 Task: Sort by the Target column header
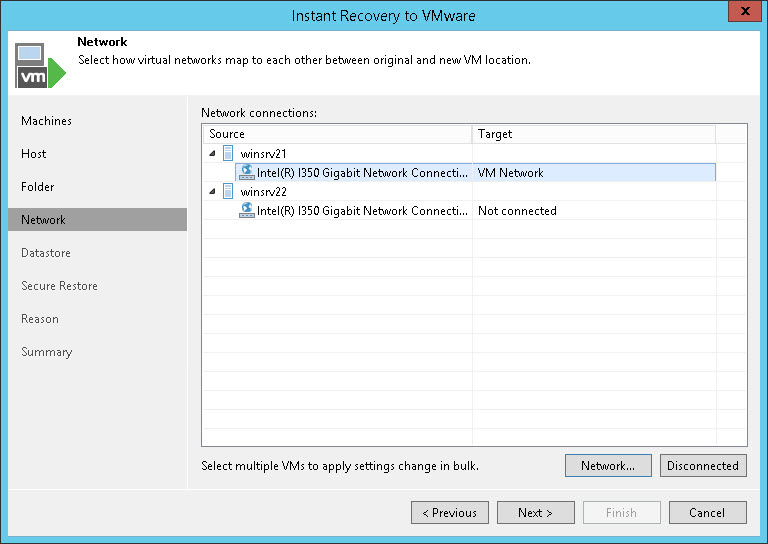(594, 134)
